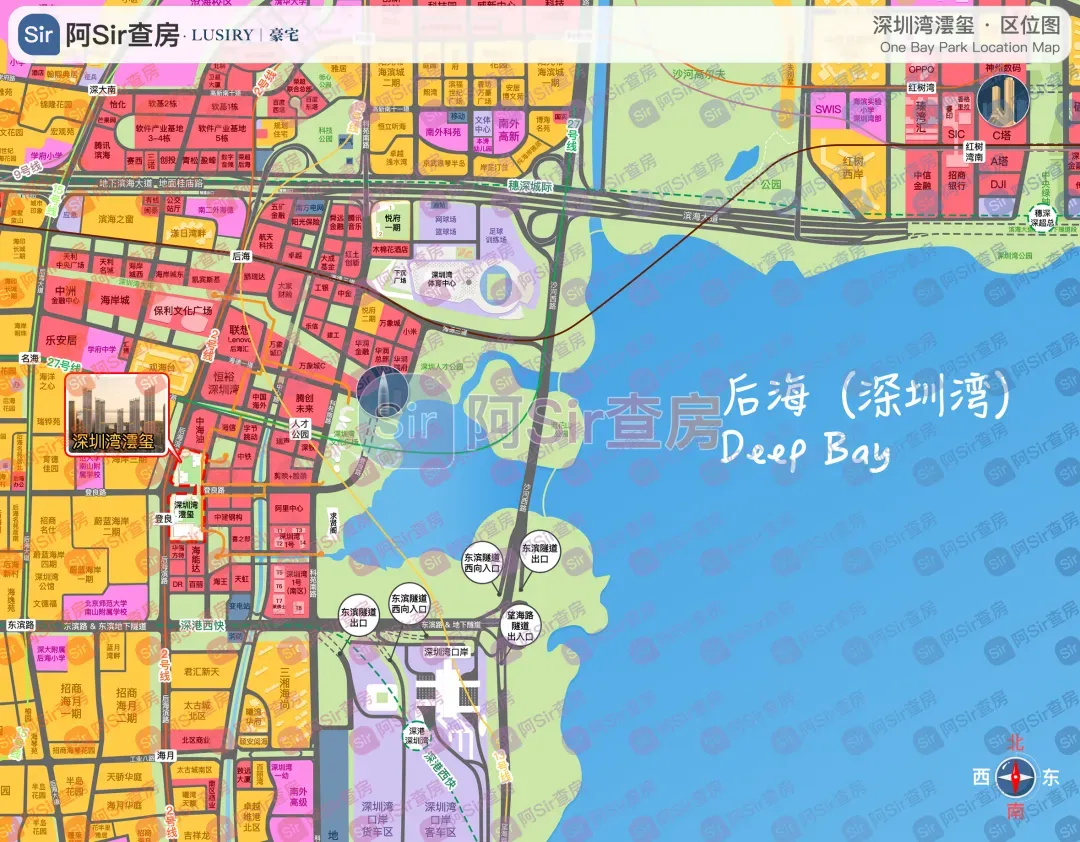The image size is (1080, 842).
Task: Click the 南外高新 label
Action: pos(508,130)
